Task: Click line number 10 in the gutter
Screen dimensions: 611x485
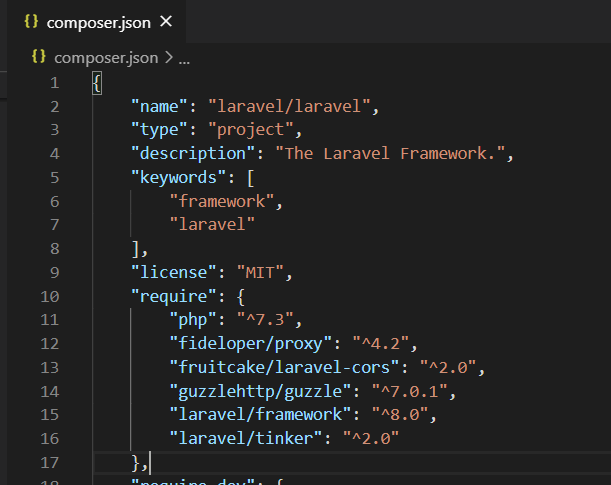Action: tap(49, 297)
